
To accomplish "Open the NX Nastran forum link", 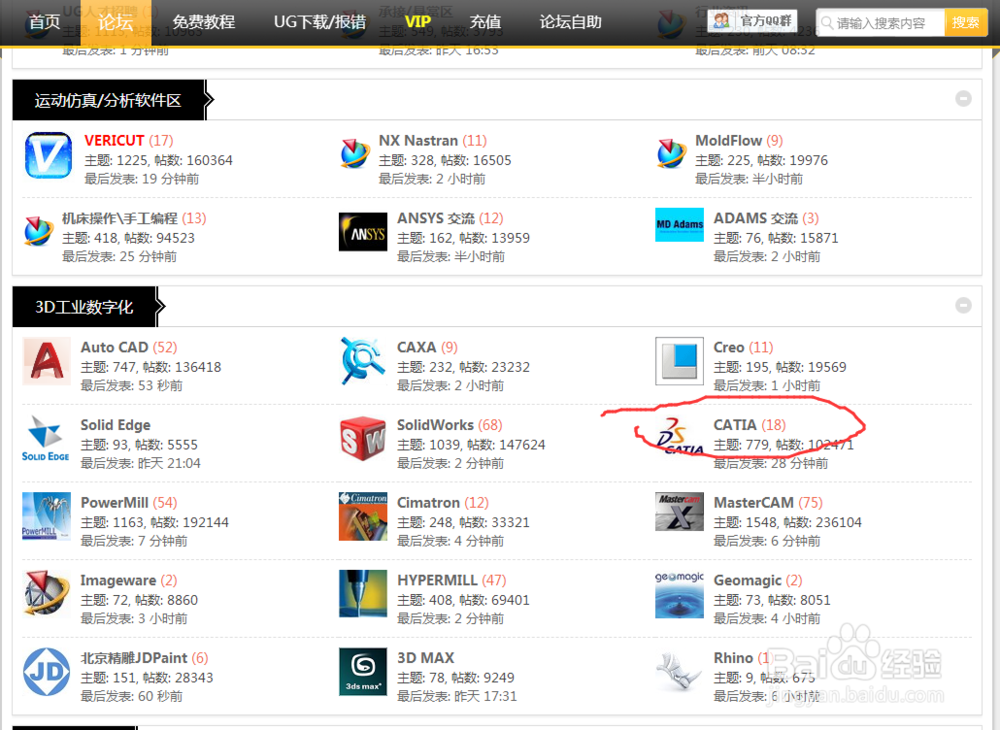I will coord(418,140).
